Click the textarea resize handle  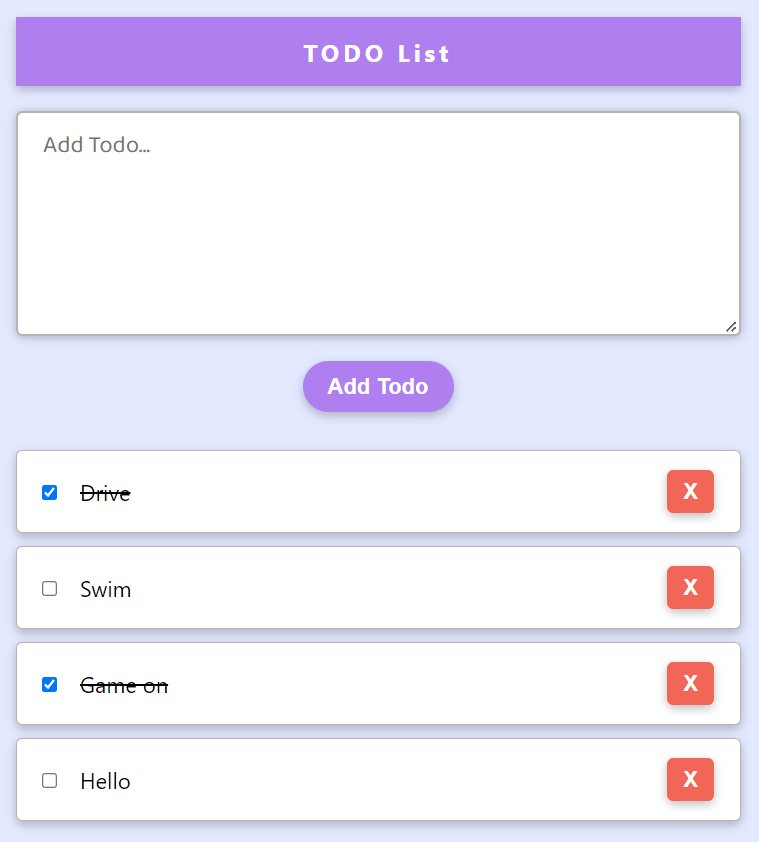[732, 326]
